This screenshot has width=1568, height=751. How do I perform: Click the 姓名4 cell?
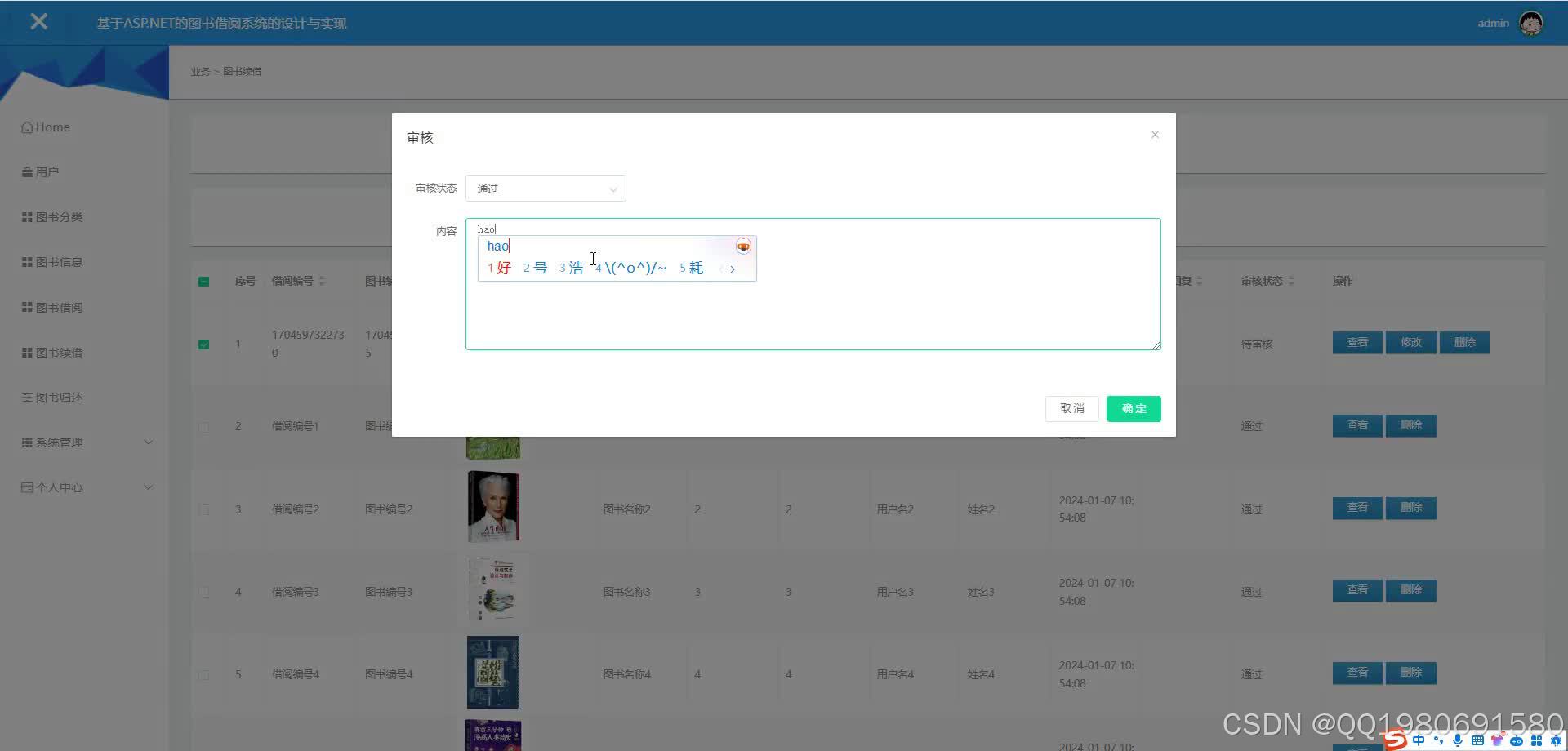(981, 674)
